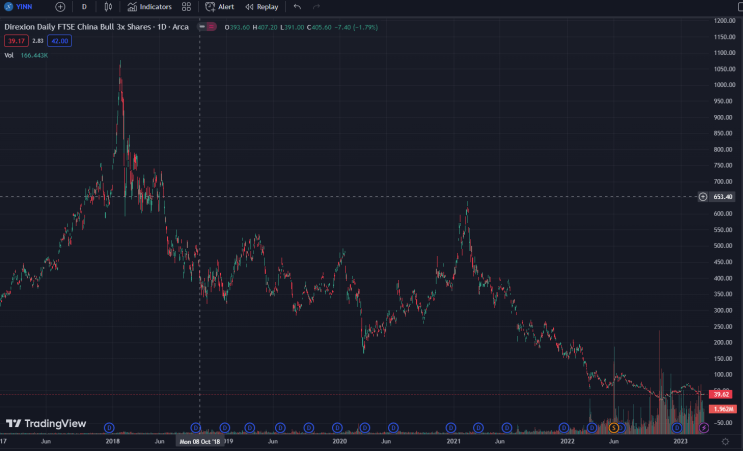Click the red 39.17 sell price box

tap(15, 40)
